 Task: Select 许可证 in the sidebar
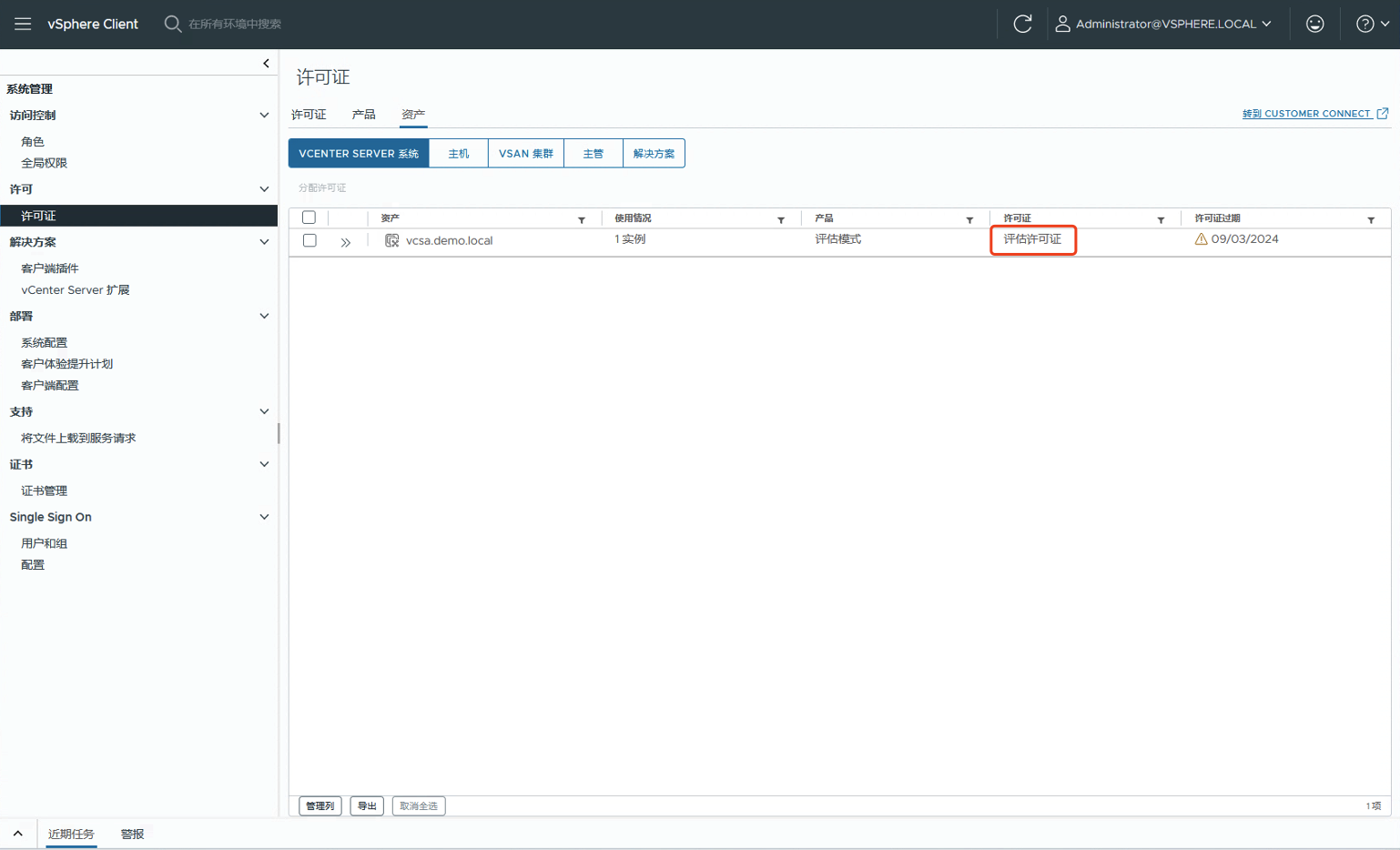pos(138,216)
